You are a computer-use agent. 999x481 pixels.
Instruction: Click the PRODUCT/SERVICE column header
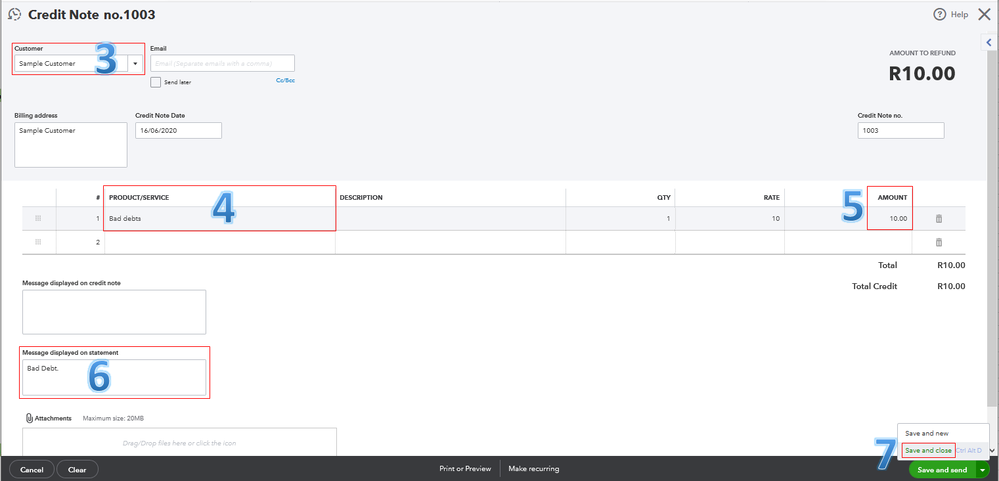coord(139,197)
